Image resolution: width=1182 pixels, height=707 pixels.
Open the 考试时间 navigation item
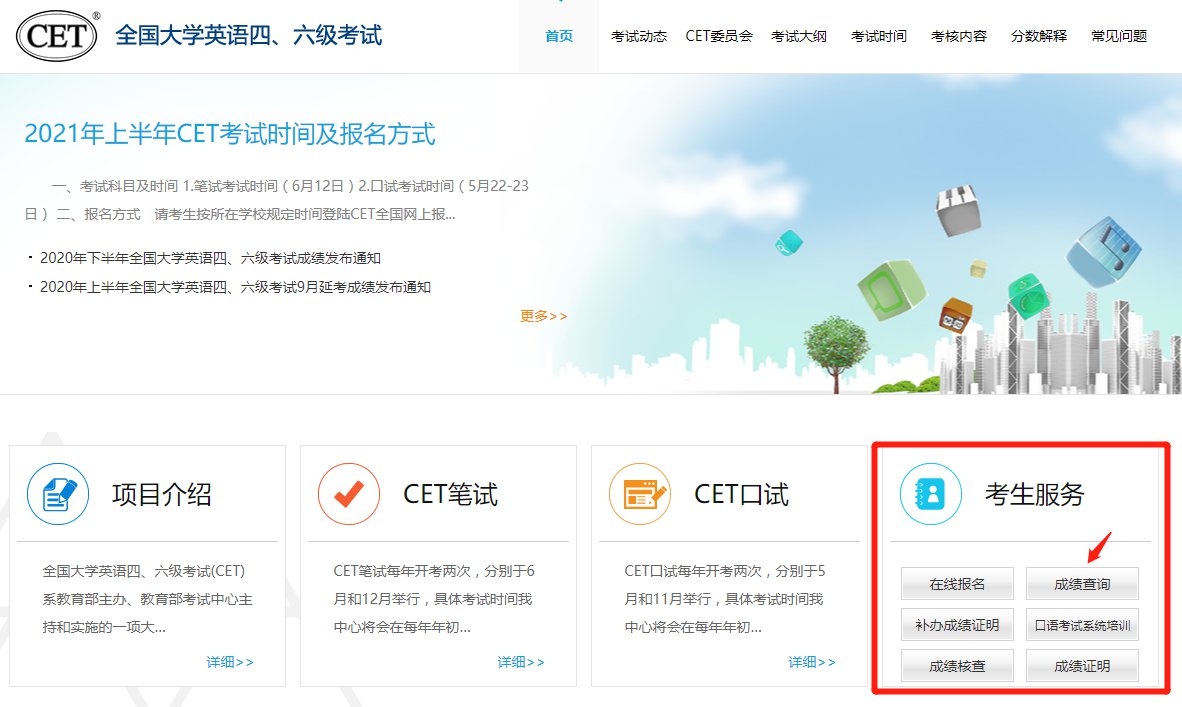[x=879, y=37]
